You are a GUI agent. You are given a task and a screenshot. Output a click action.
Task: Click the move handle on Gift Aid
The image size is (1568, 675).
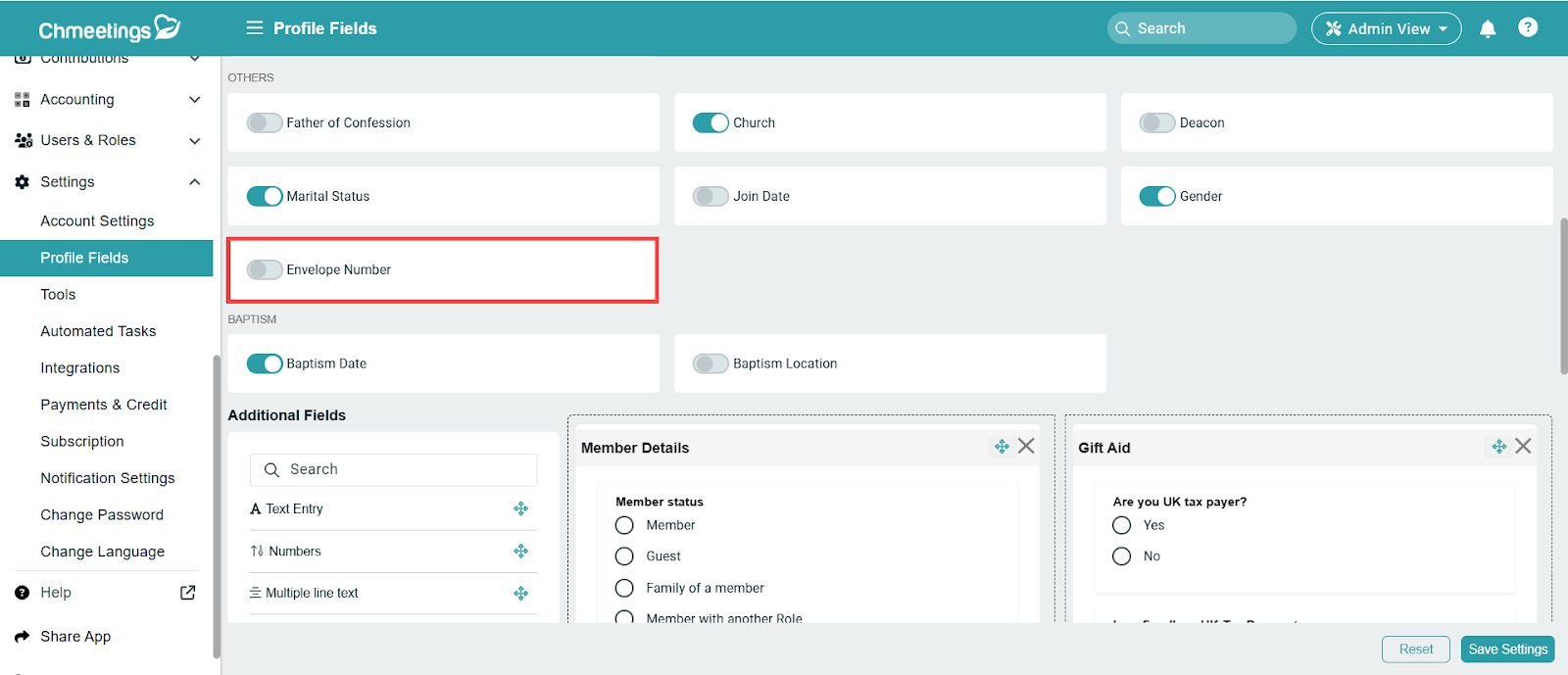click(1498, 447)
